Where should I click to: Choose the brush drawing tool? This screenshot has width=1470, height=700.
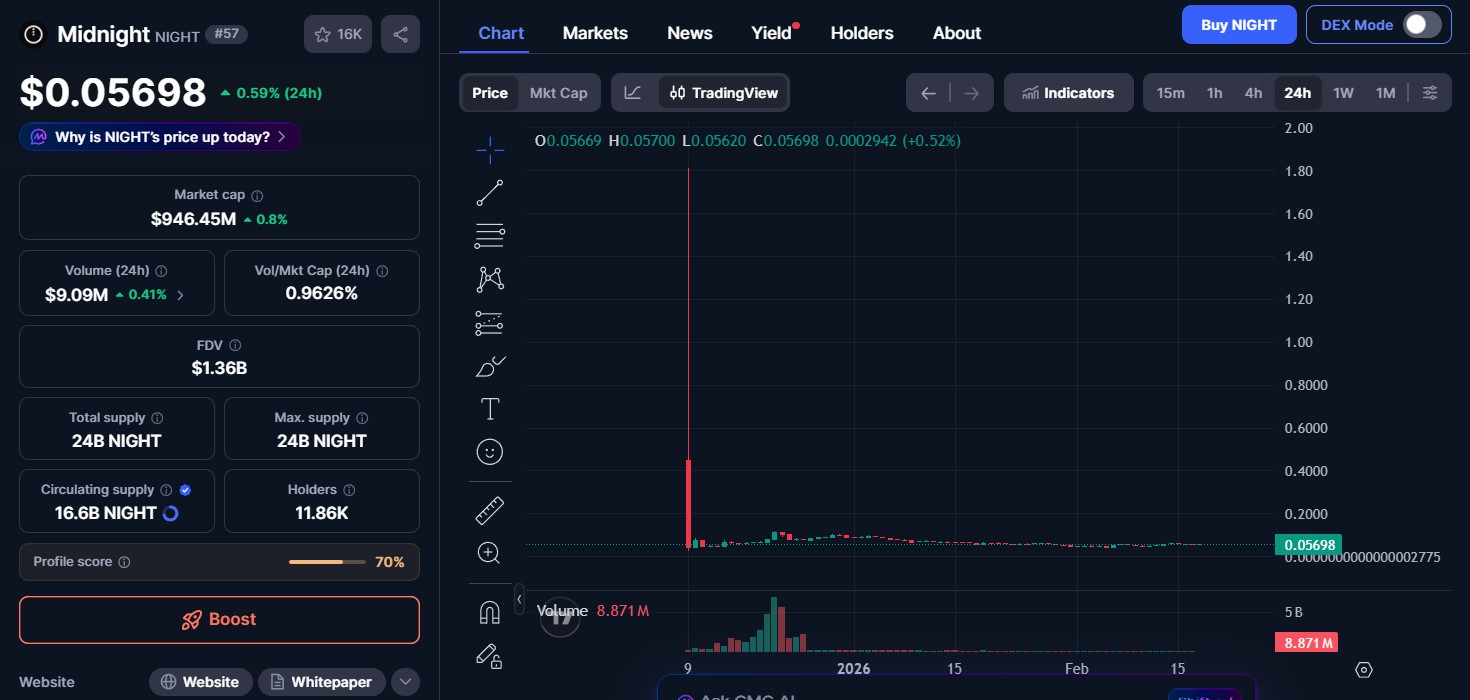click(490, 366)
